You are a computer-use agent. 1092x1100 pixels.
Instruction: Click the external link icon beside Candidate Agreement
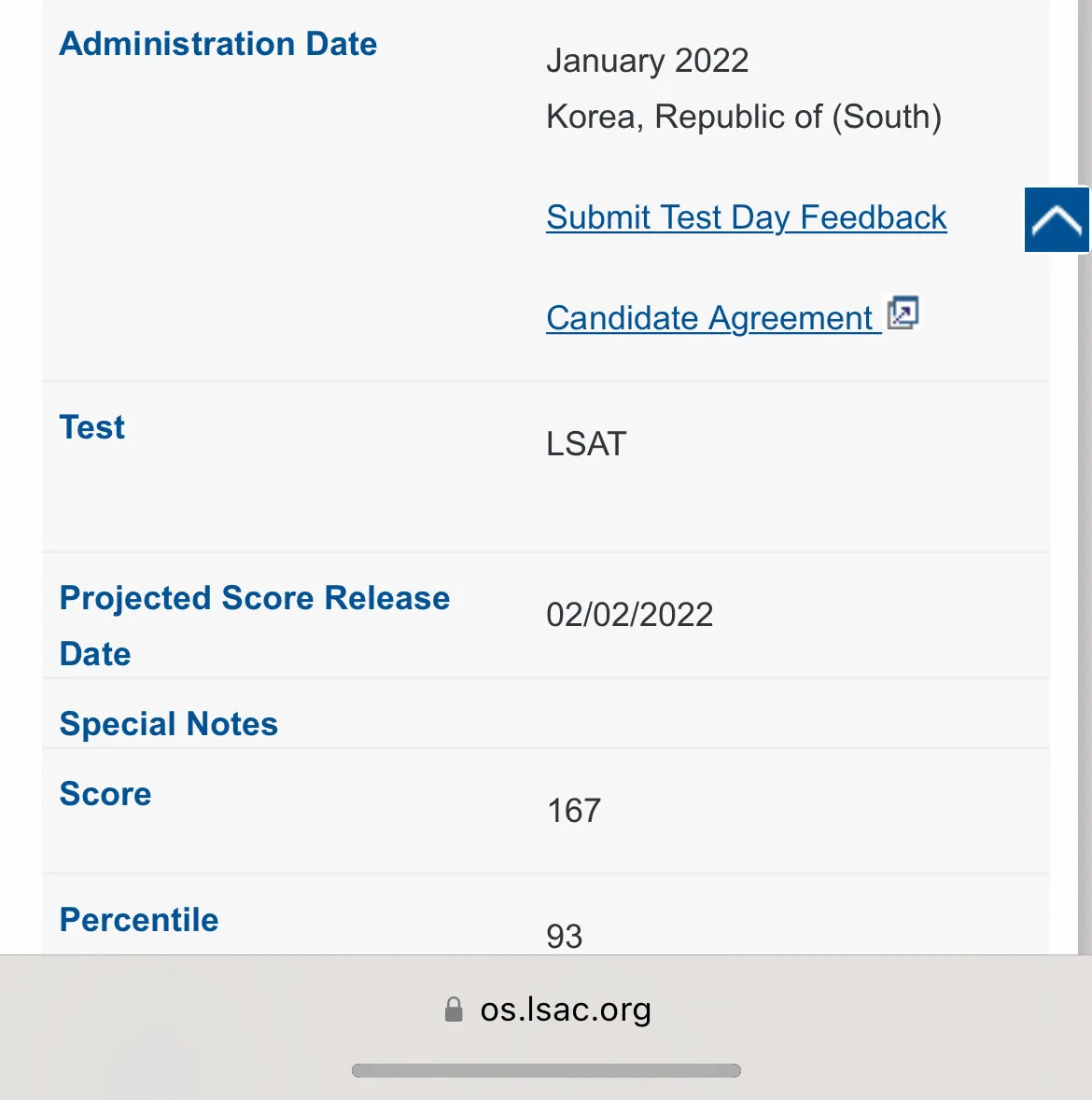903,313
